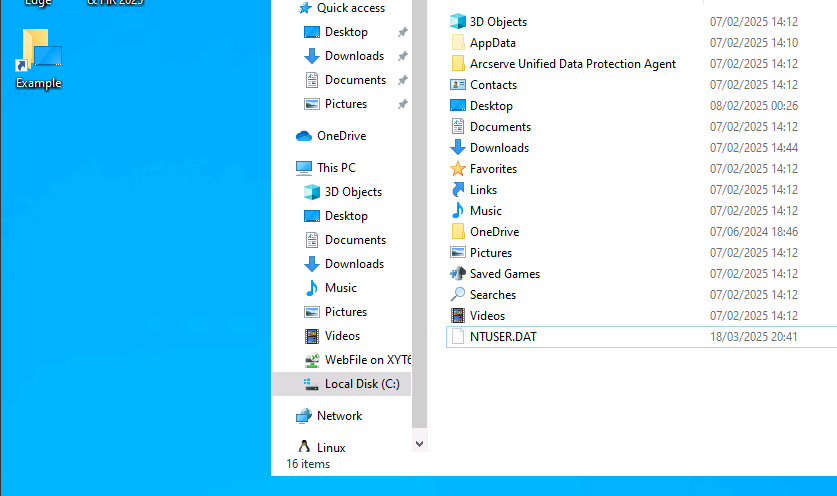Open the Links folder
Viewport: 837px width, 496px height.
click(x=483, y=190)
